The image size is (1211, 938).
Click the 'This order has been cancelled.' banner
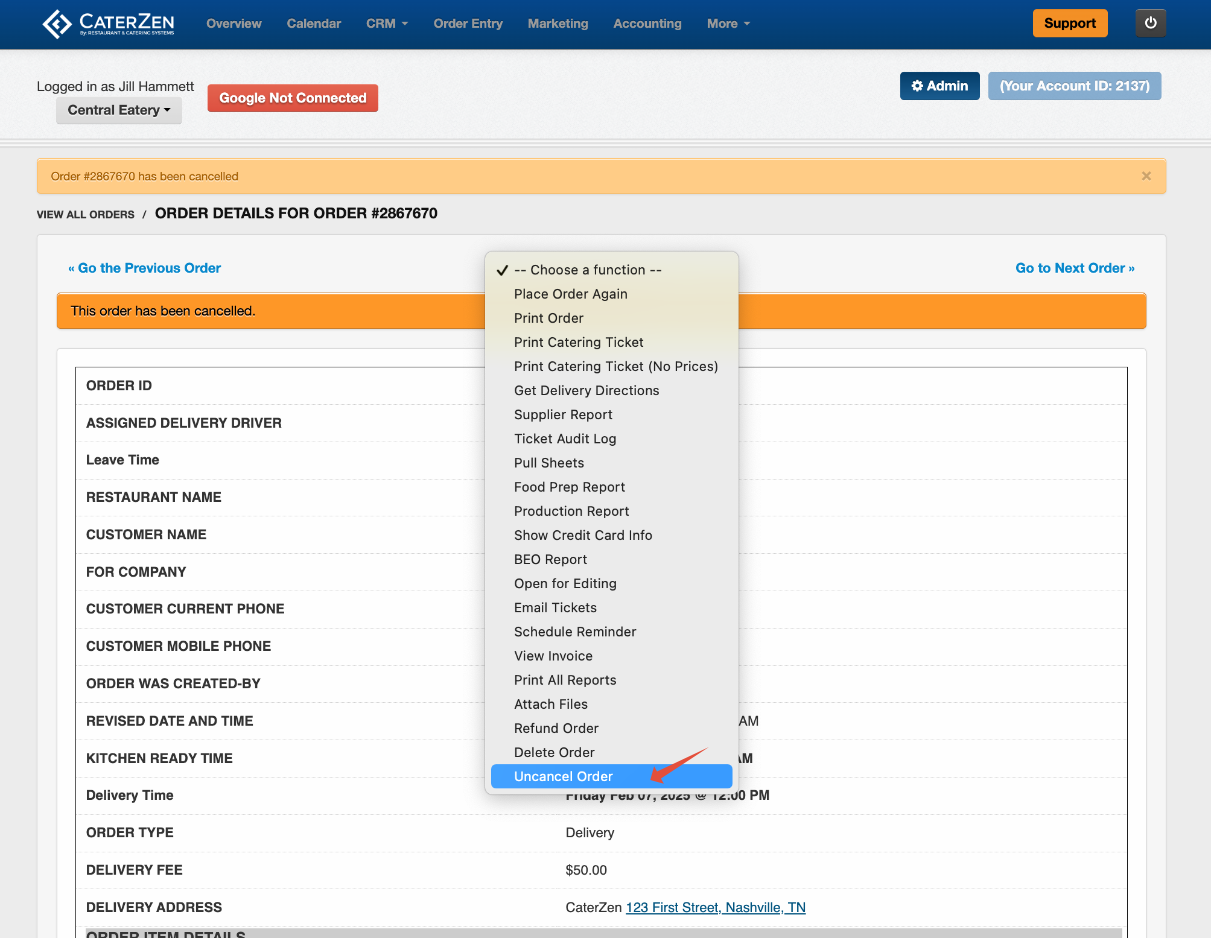601,311
